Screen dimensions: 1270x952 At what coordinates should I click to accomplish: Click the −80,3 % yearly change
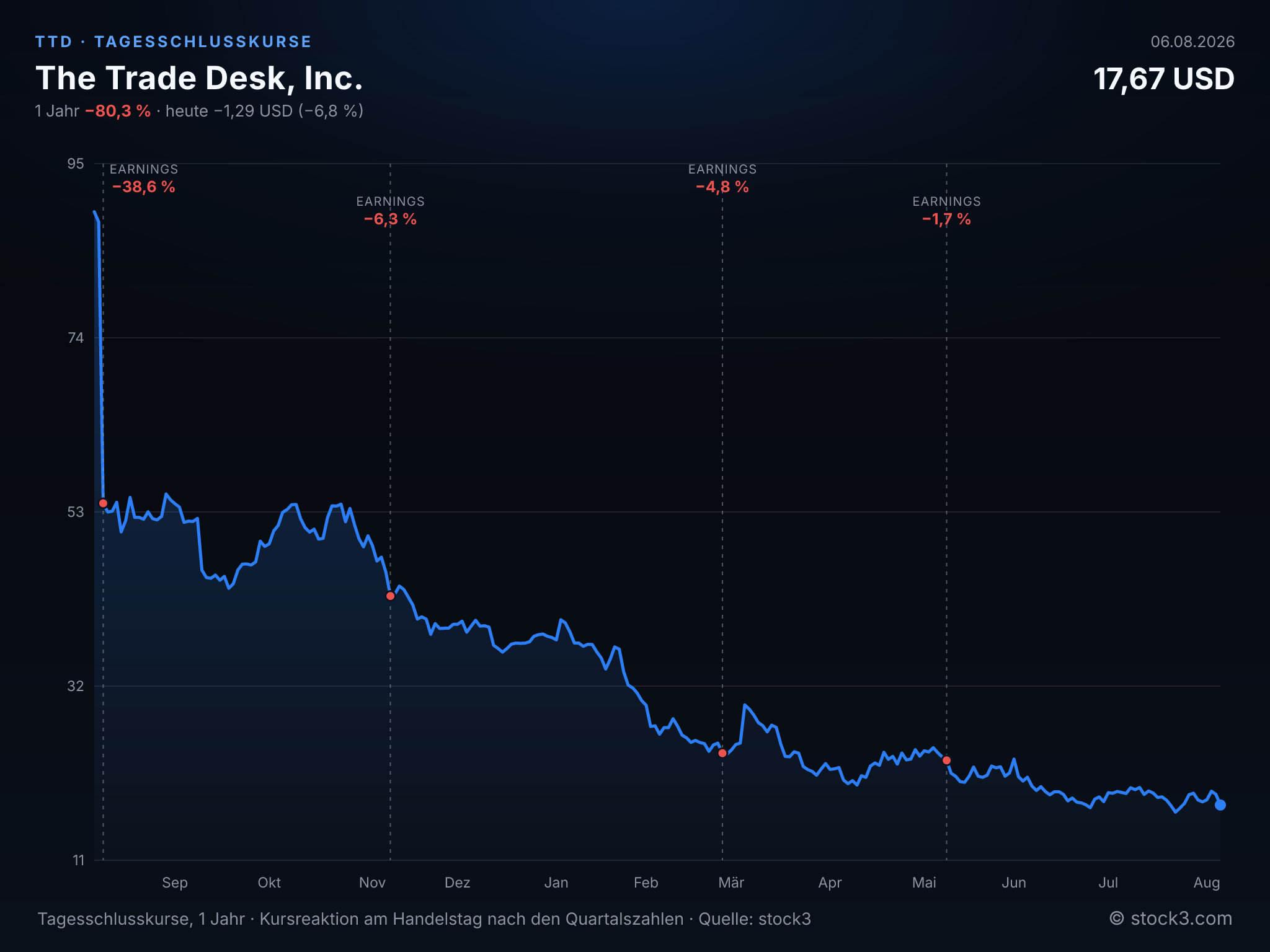[x=118, y=111]
